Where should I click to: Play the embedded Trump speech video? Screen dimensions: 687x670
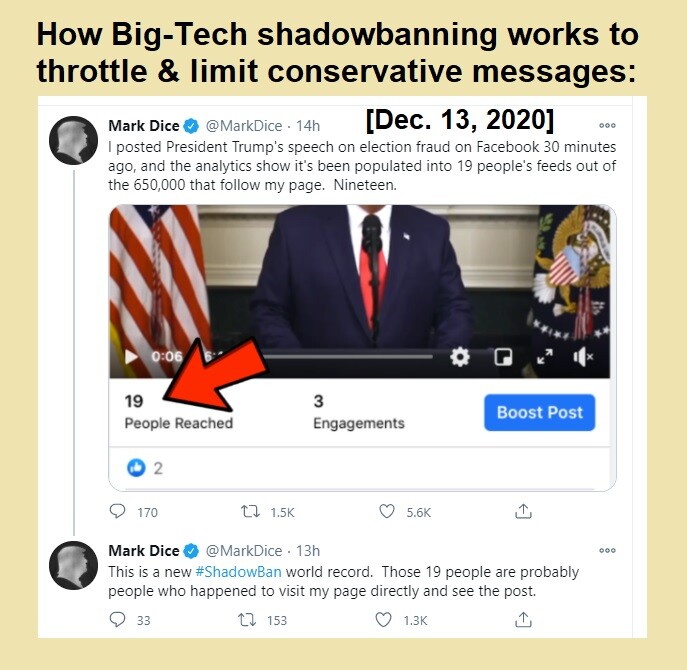(x=131, y=356)
